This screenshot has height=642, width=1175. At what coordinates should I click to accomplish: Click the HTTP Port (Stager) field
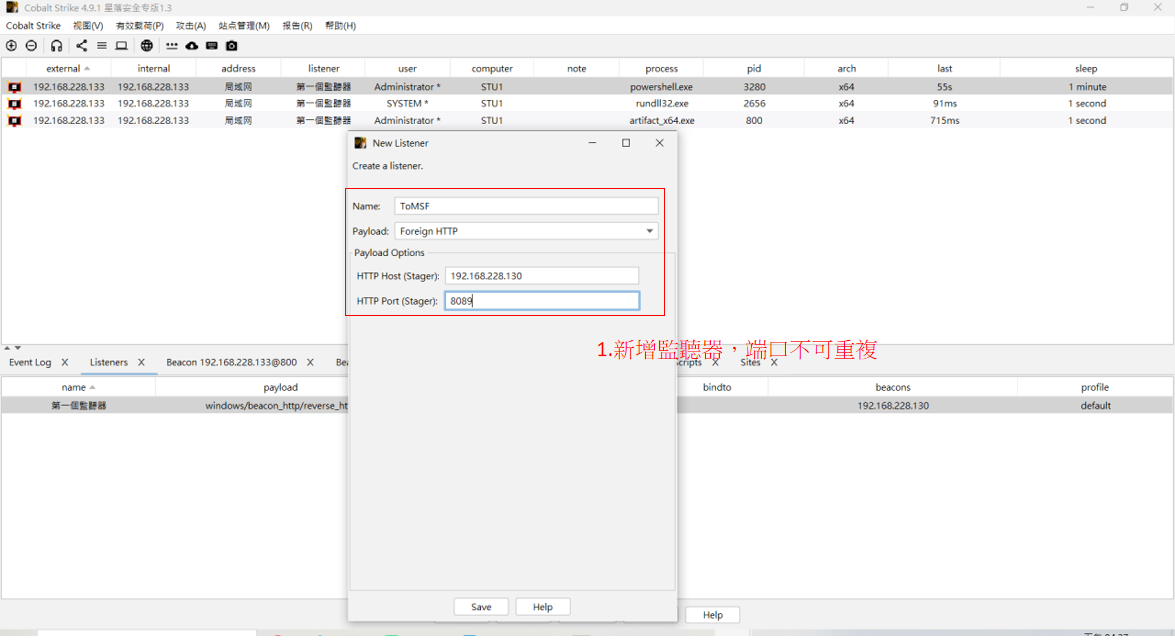(x=542, y=301)
